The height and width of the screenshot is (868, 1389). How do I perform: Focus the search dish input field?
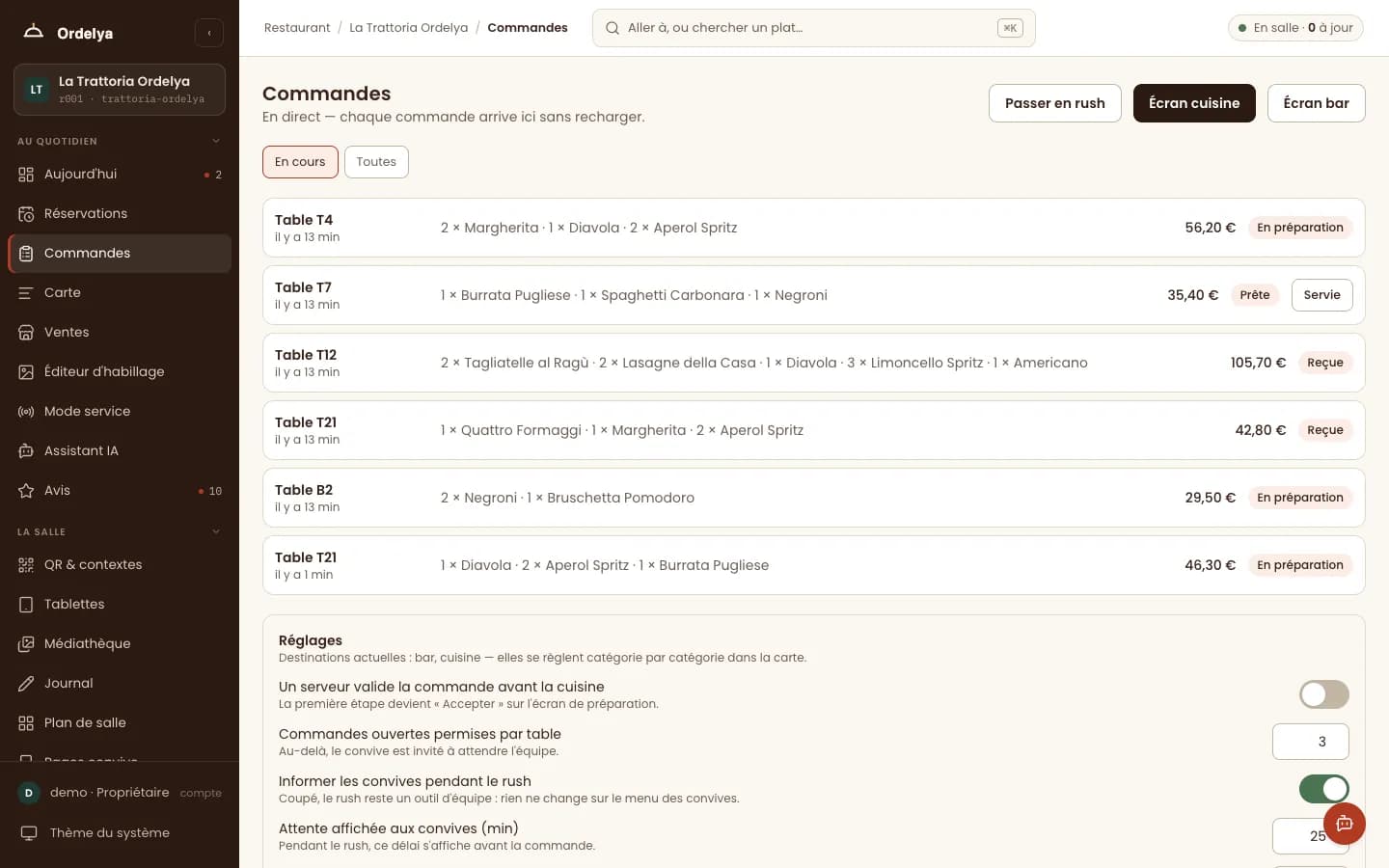coord(813,28)
